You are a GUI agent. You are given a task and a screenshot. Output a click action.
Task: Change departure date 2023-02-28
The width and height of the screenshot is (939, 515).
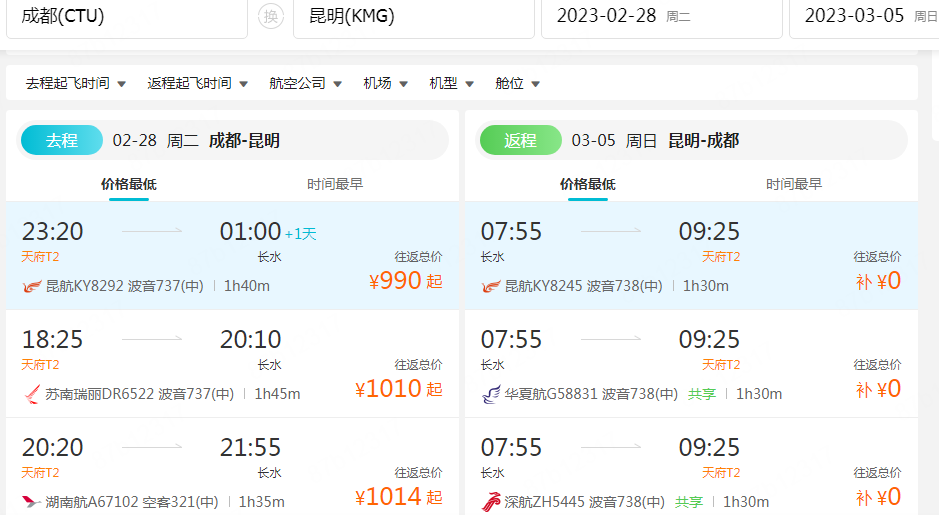click(x=662, y=16)
